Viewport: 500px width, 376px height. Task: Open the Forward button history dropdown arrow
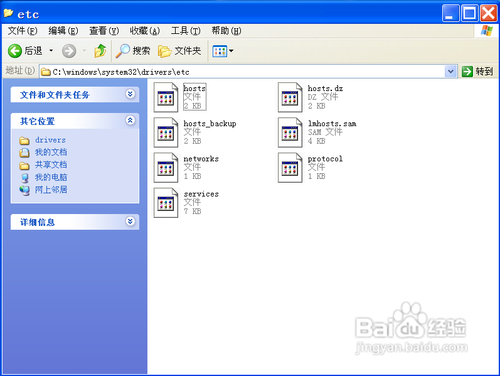pos(84,51)
